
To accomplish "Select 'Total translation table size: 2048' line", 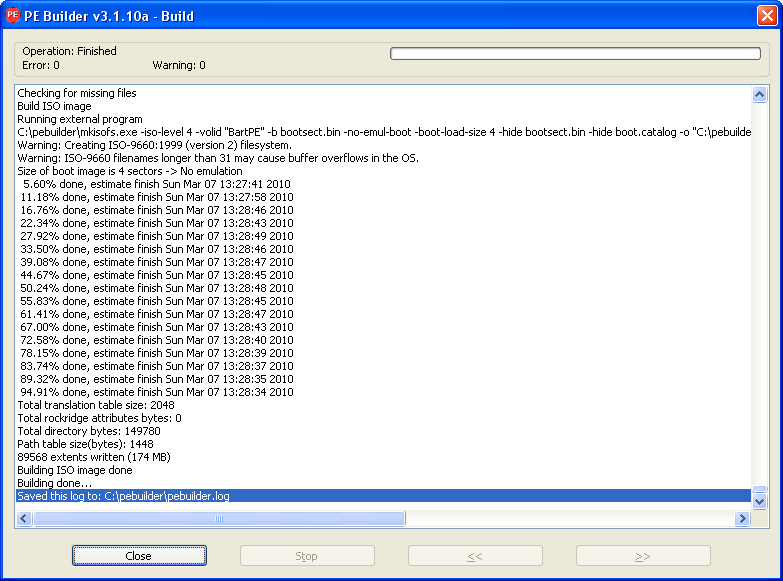I will pos(384,405).
